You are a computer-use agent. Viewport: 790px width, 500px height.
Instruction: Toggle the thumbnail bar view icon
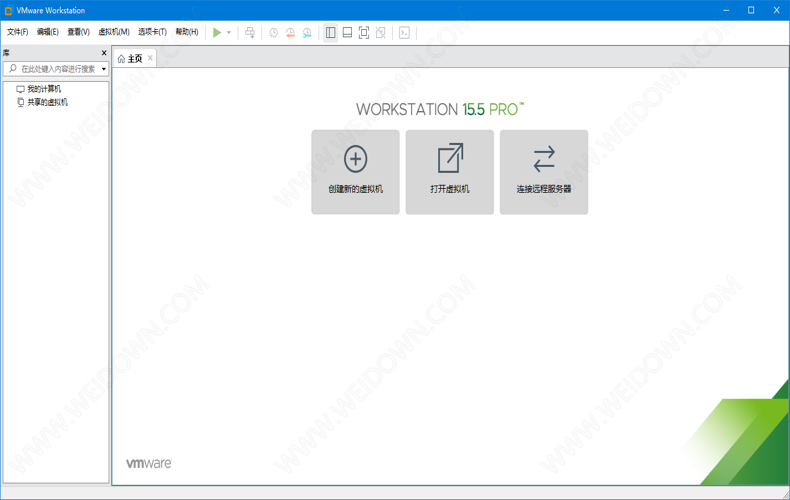click(347, 32)
